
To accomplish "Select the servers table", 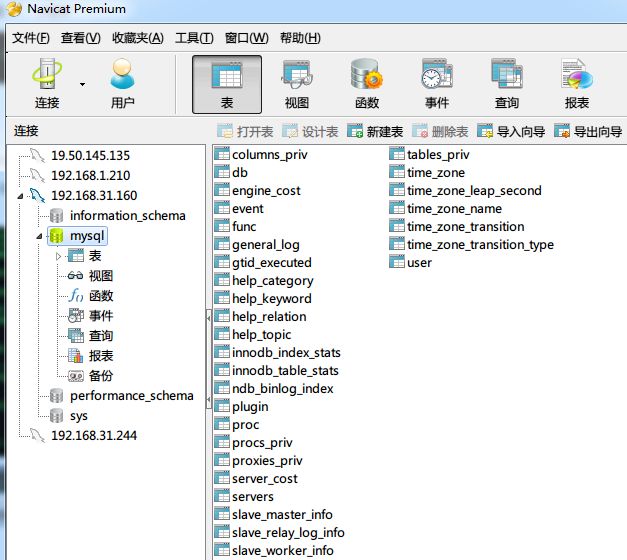I will click(x=253, y=496).
